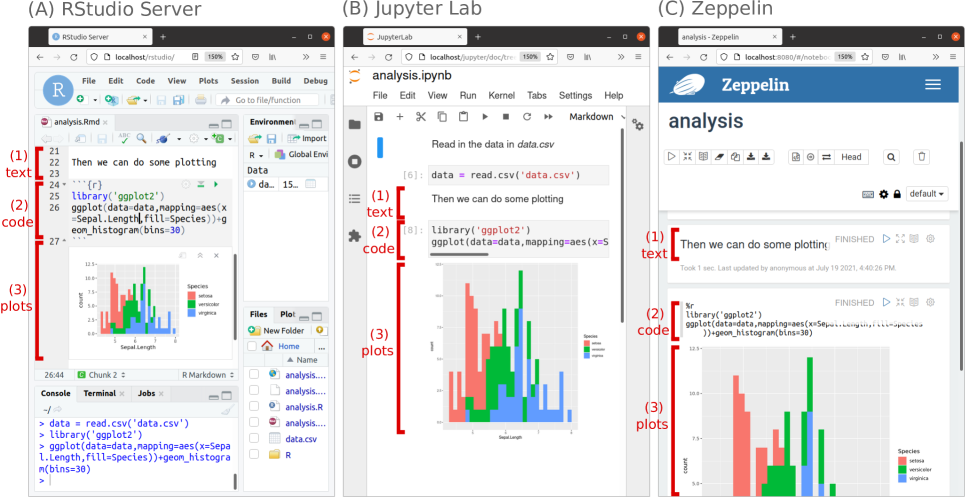969x501 pixels.
Task: Click the Home link in Files pane
Action: point(288,347)
